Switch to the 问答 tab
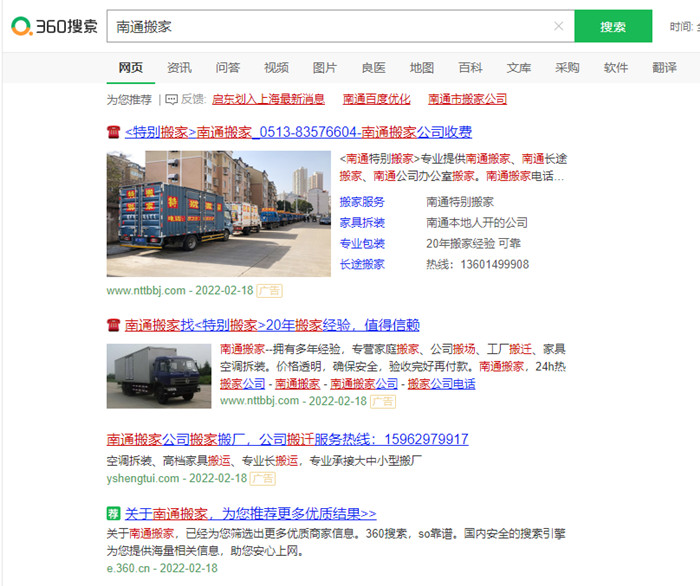This screenshot has width=700, height=586. 228,68
